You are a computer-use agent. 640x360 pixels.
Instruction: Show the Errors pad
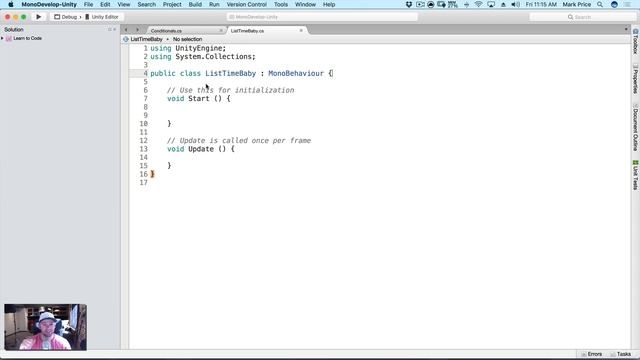591,354
